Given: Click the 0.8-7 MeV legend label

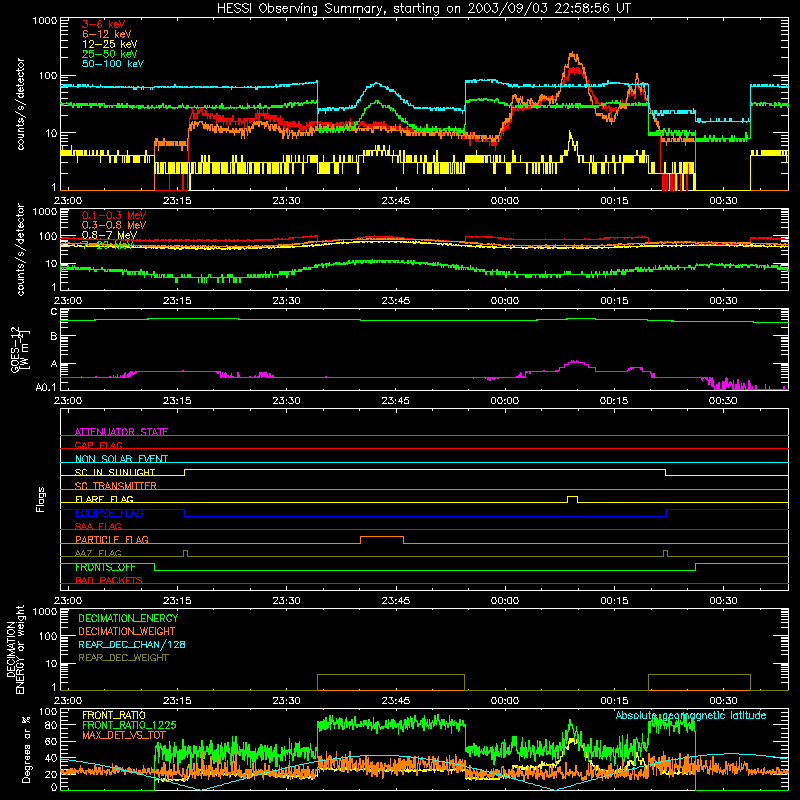Looking at the screenshot, I should click(x=109, y=235).
